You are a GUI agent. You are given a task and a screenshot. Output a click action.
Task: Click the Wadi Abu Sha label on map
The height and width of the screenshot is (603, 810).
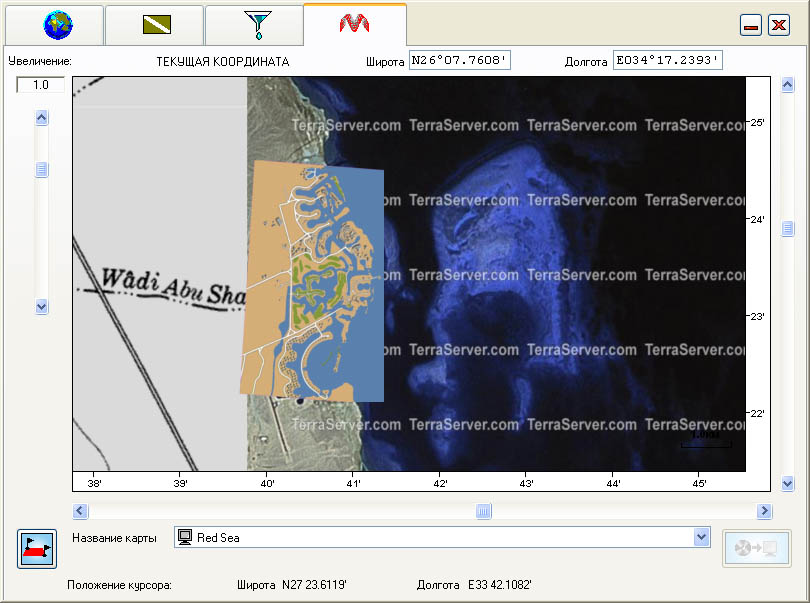172,288
